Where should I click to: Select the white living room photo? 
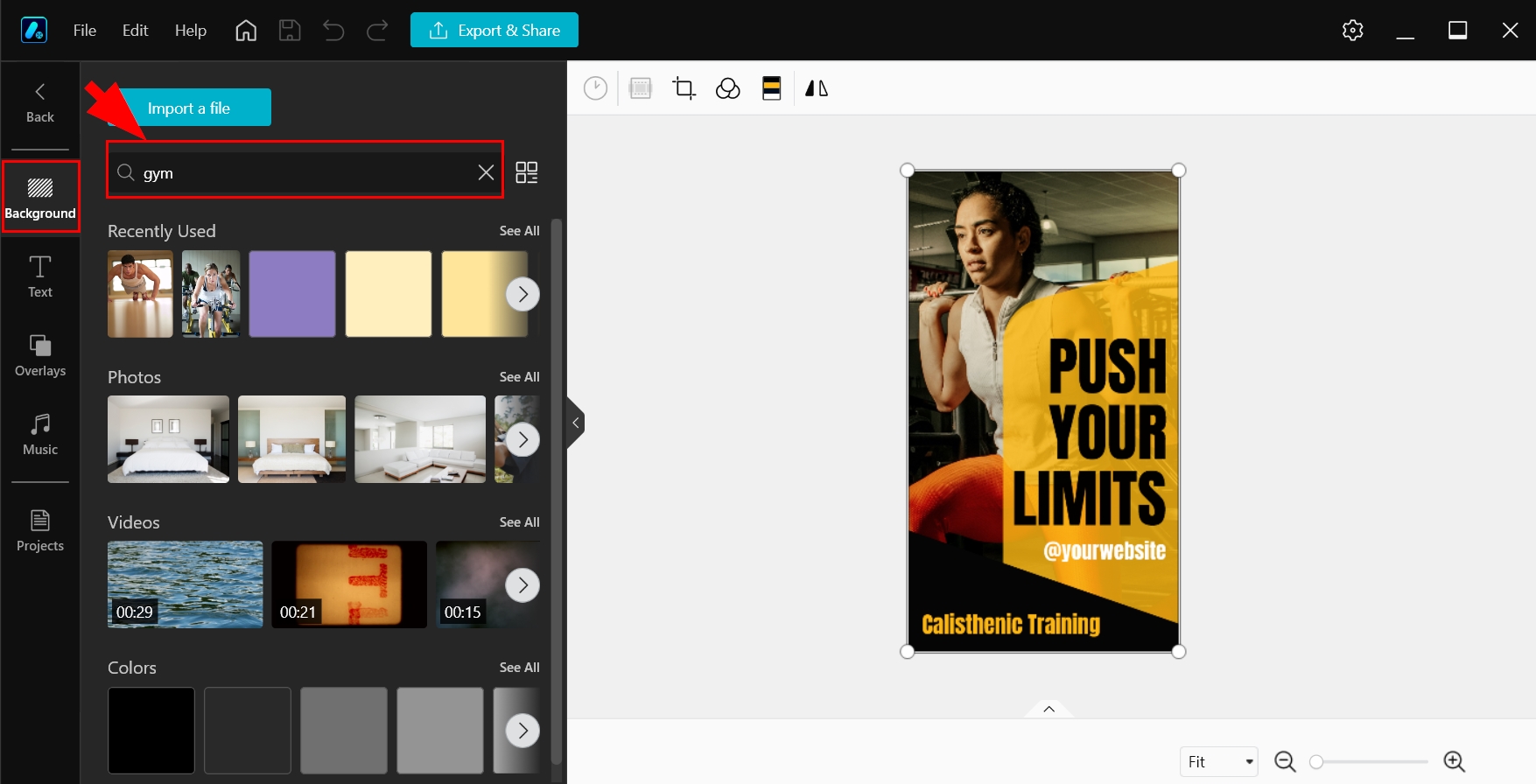(x=420, y=439)
